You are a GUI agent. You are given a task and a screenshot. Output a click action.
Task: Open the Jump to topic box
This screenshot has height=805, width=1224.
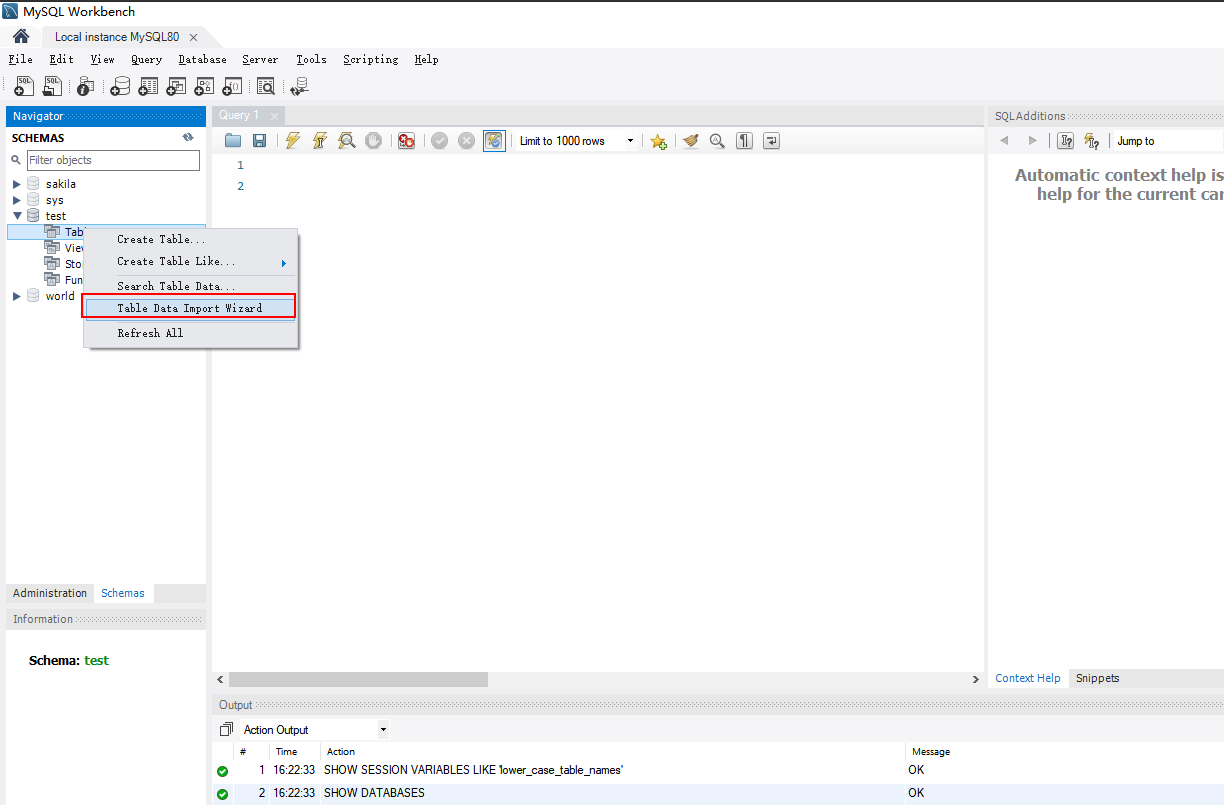(1169, 141)
